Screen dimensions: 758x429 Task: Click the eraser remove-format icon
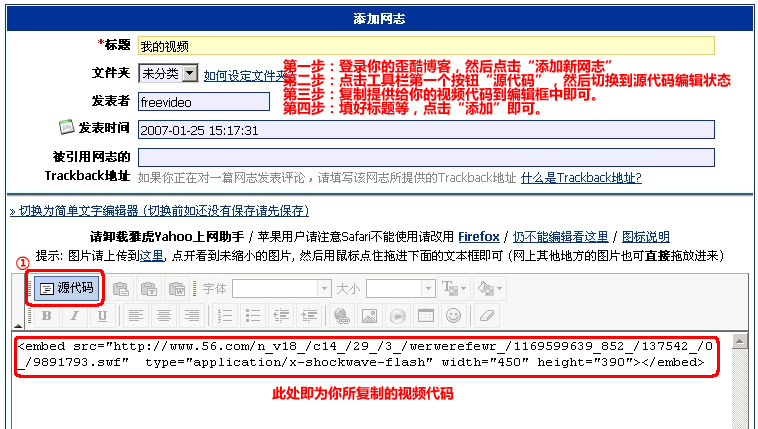point(486,316)
